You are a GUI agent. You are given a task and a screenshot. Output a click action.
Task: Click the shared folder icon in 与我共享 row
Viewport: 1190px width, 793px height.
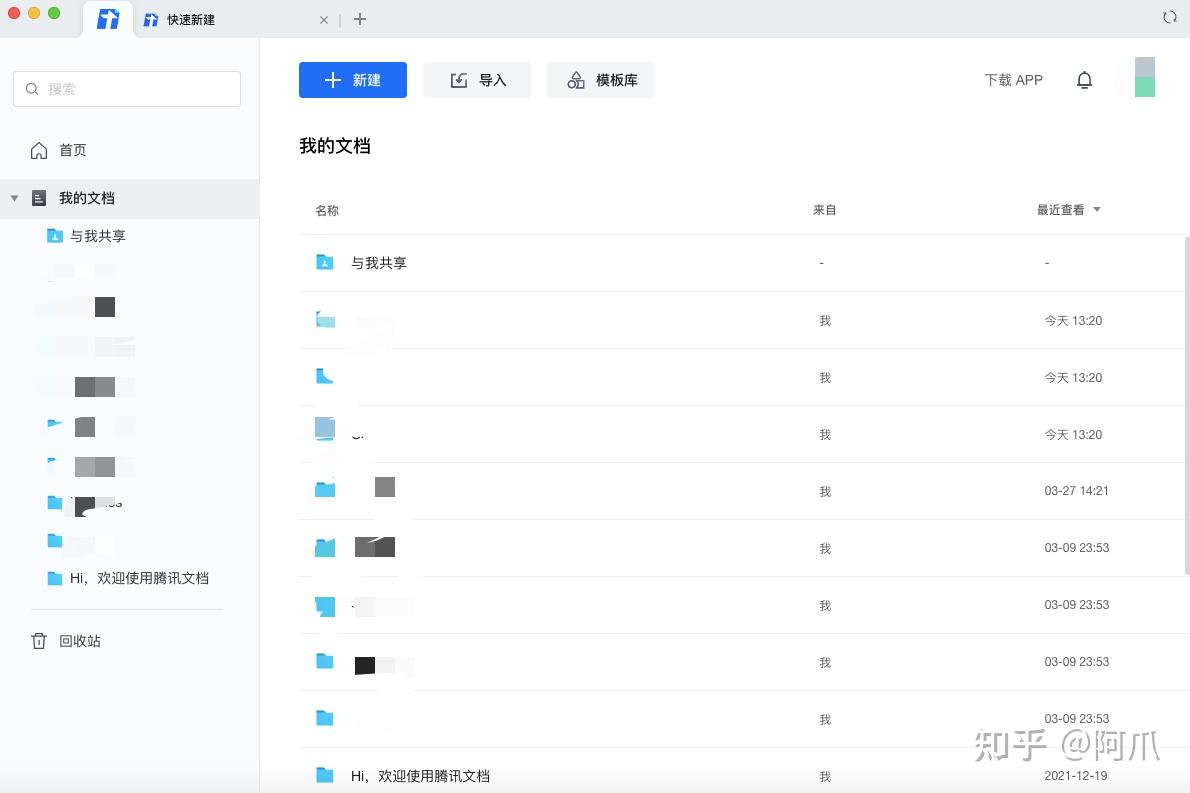click(325, 262)
